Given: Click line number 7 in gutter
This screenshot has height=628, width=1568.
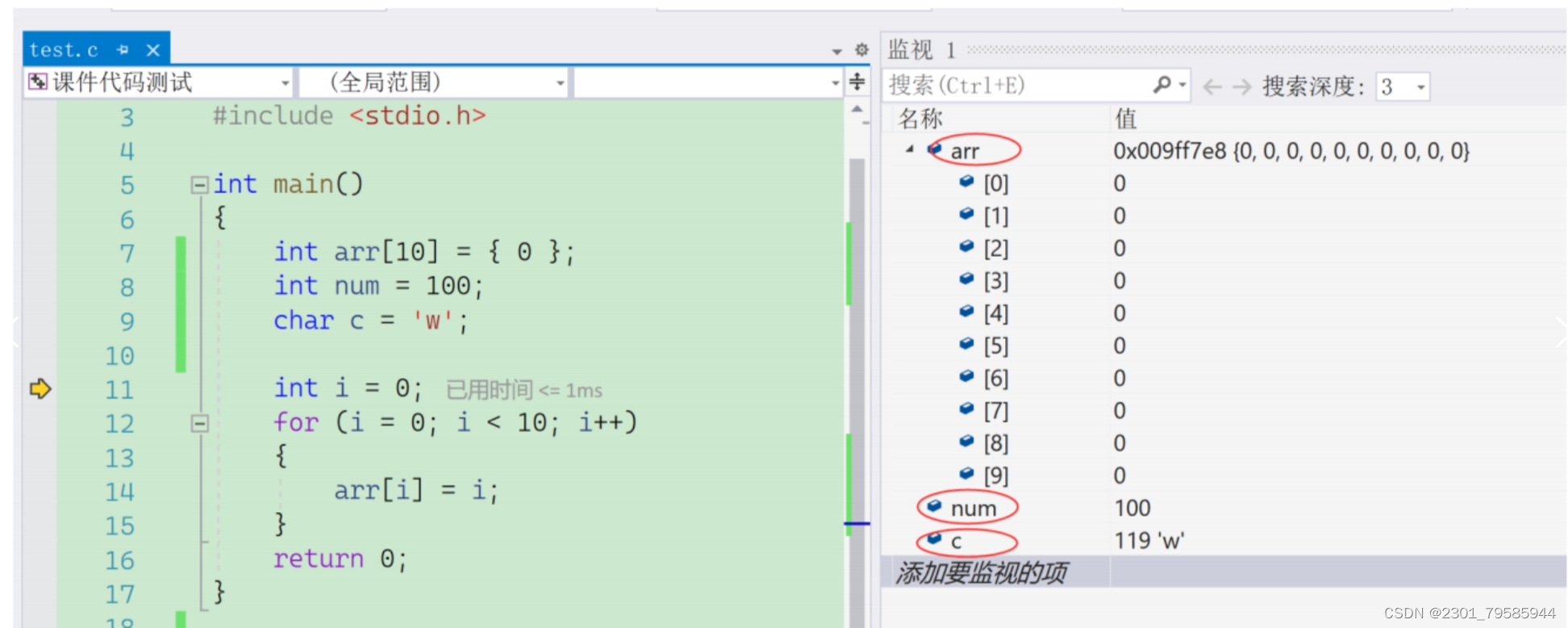Looking at the screenshot, I should [127, 253].
